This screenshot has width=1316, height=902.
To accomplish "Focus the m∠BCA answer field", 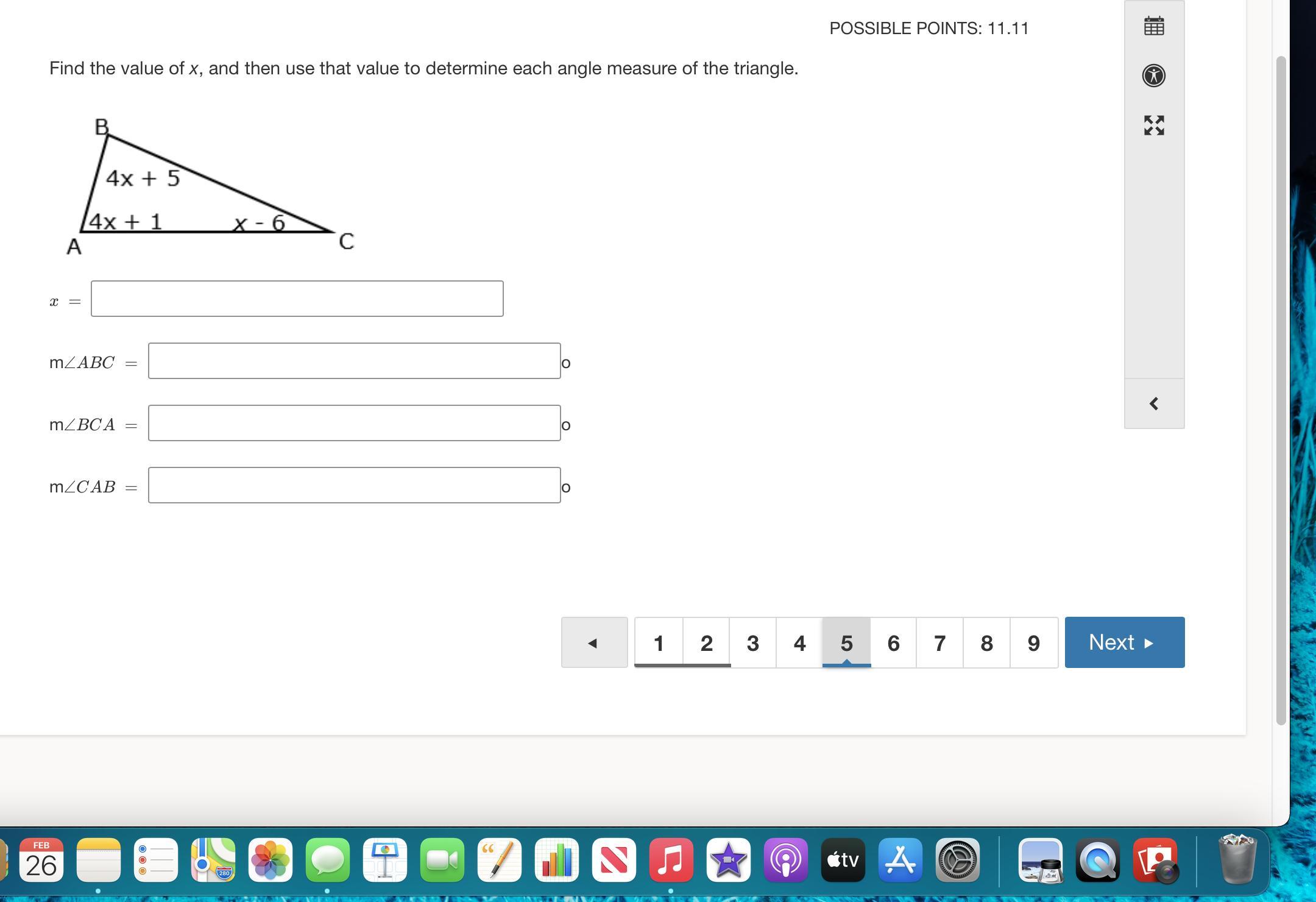I will pyautogui.click(x=354, y=423).
